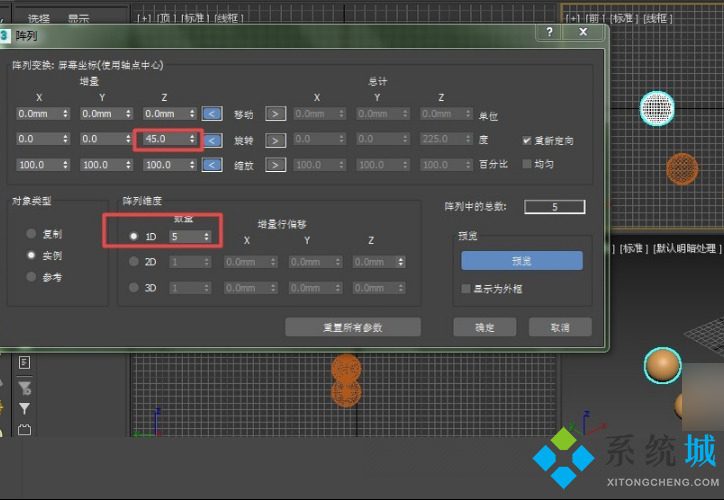Select the orange wireframe sphere in front viewport
724x500 pixels.
(x=682, y=169)
